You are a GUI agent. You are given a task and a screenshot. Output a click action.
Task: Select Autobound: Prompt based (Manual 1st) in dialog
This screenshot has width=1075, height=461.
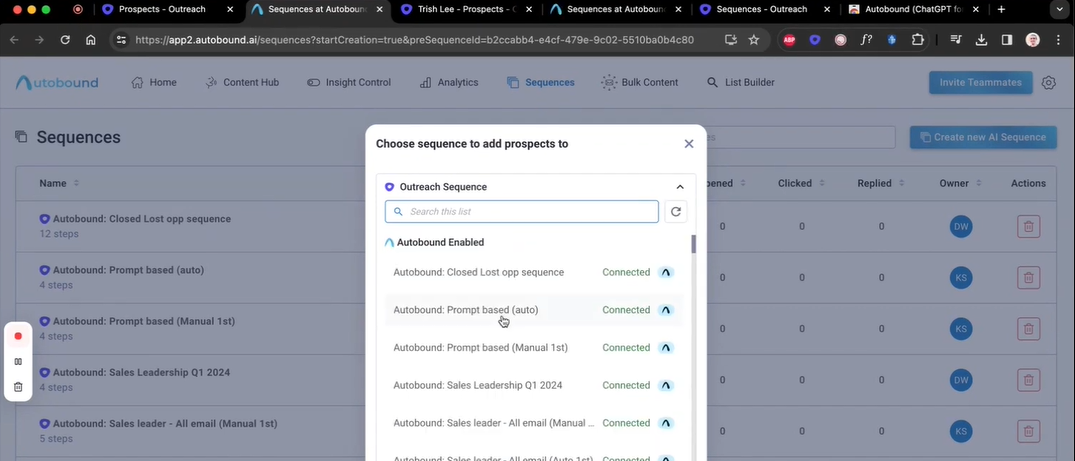(x=533, y=348)
